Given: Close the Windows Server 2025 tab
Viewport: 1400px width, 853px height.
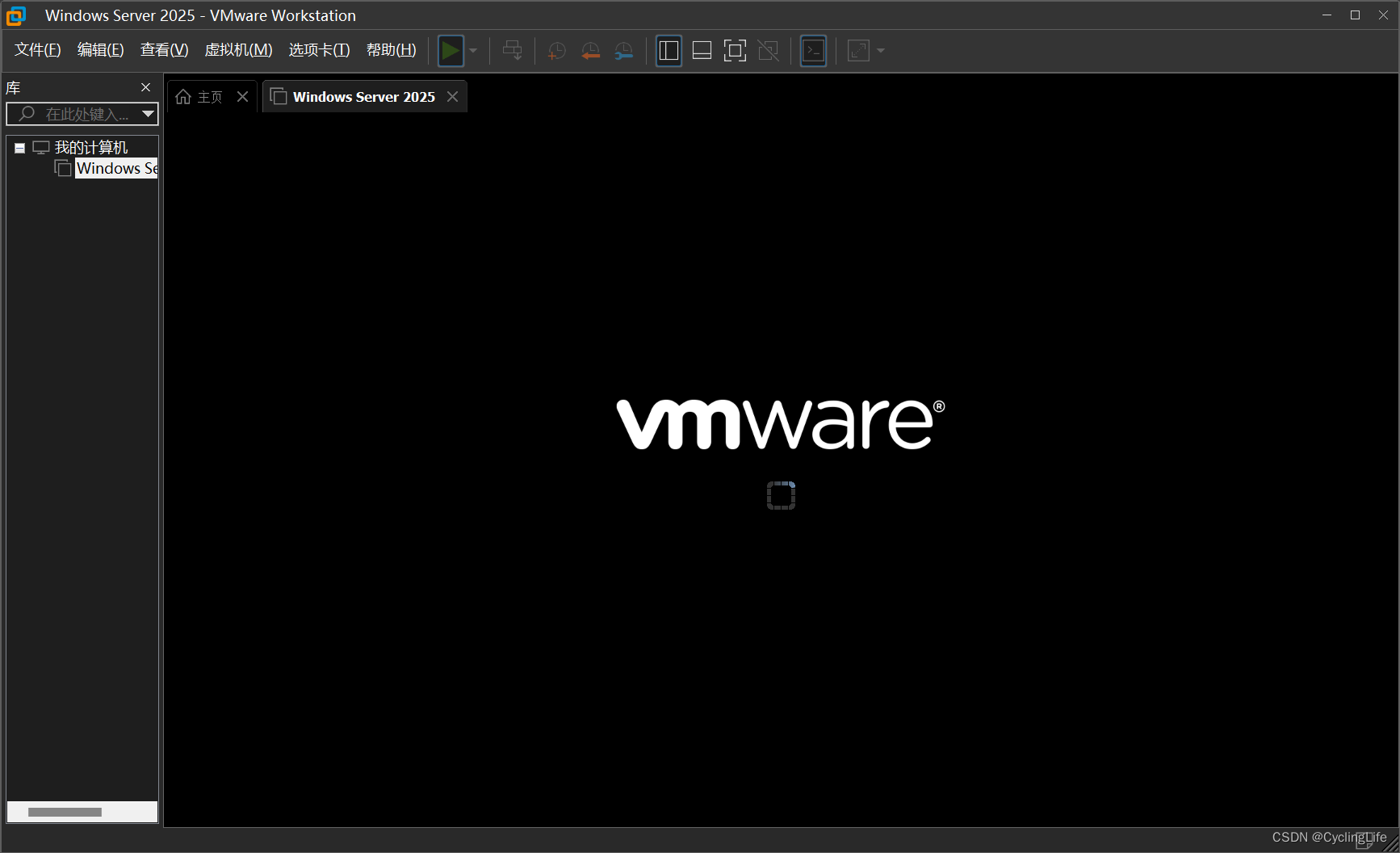Looking at the screenshot, I should (452, 97).
